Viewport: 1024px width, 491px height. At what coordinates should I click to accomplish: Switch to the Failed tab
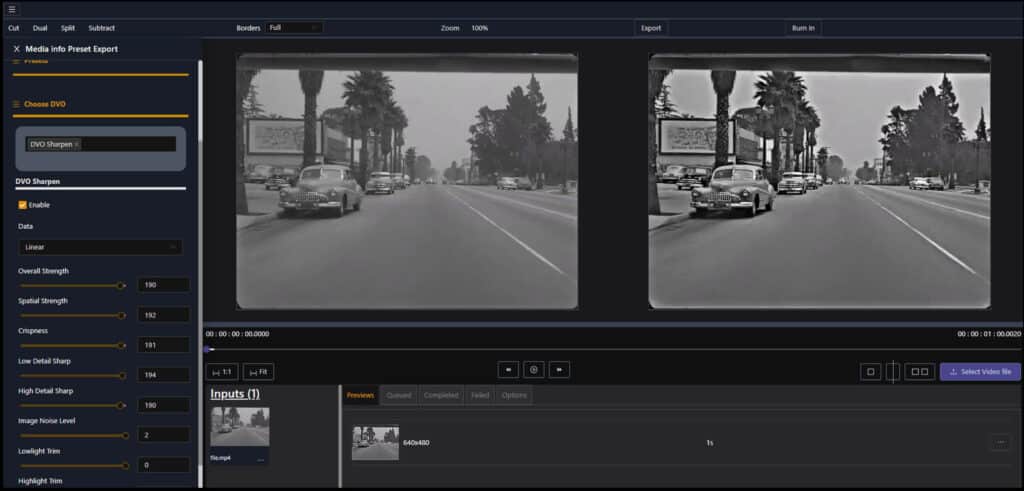[480, 395]
